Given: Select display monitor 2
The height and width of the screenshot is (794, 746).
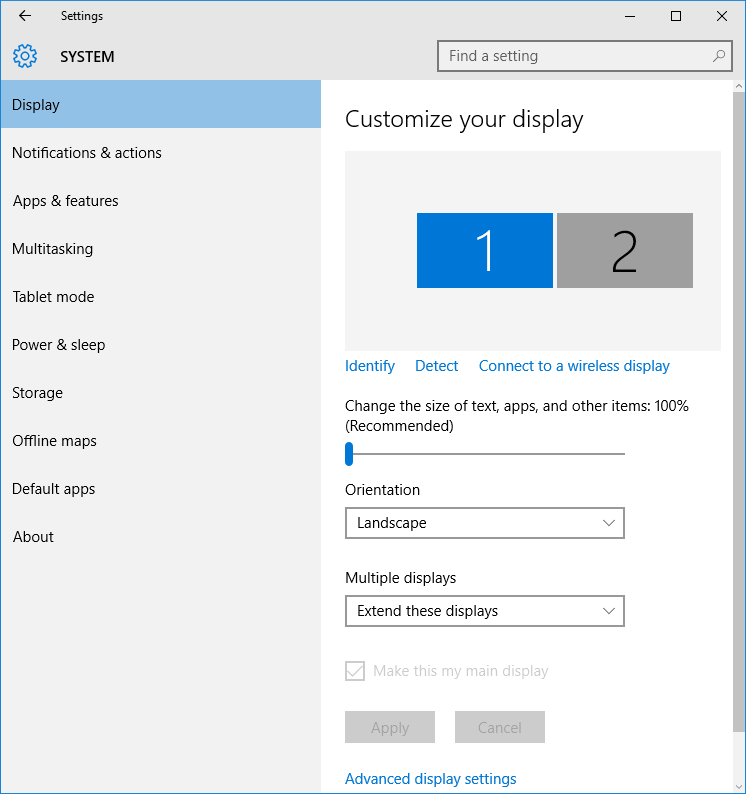Looking at the screenshot, I should pos(624,250).
